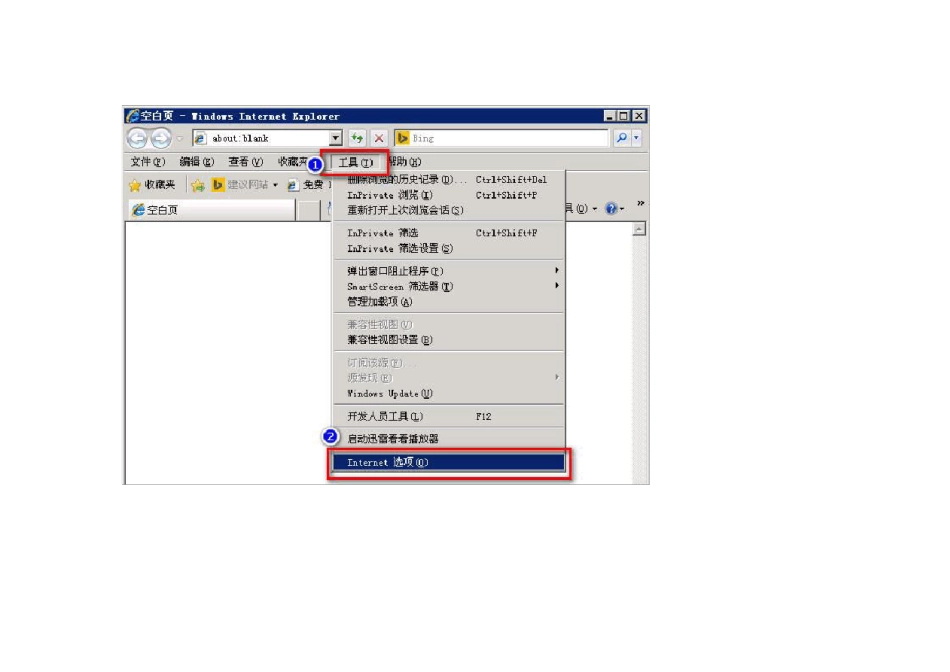Choose 删除浏览的历史记录(D) menu item

coord(448,179)
